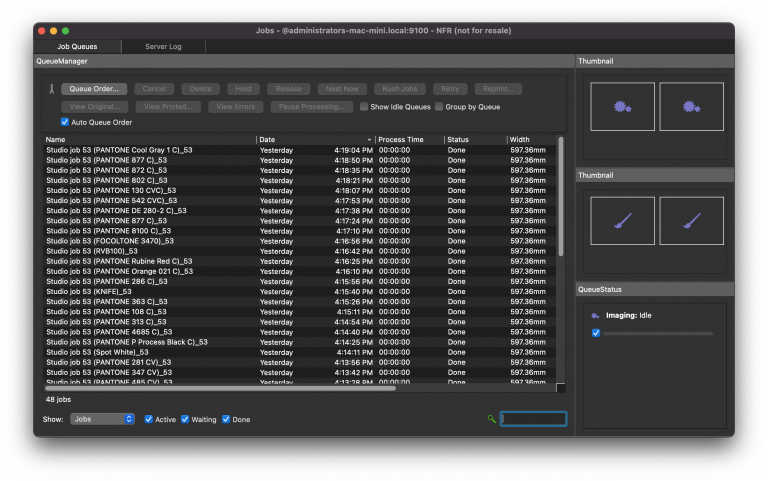The height and width of the screenshot is (481, 768).
Task: Select job PANTONE DE 280-2 C_53
Action: [x=300, y=211]
